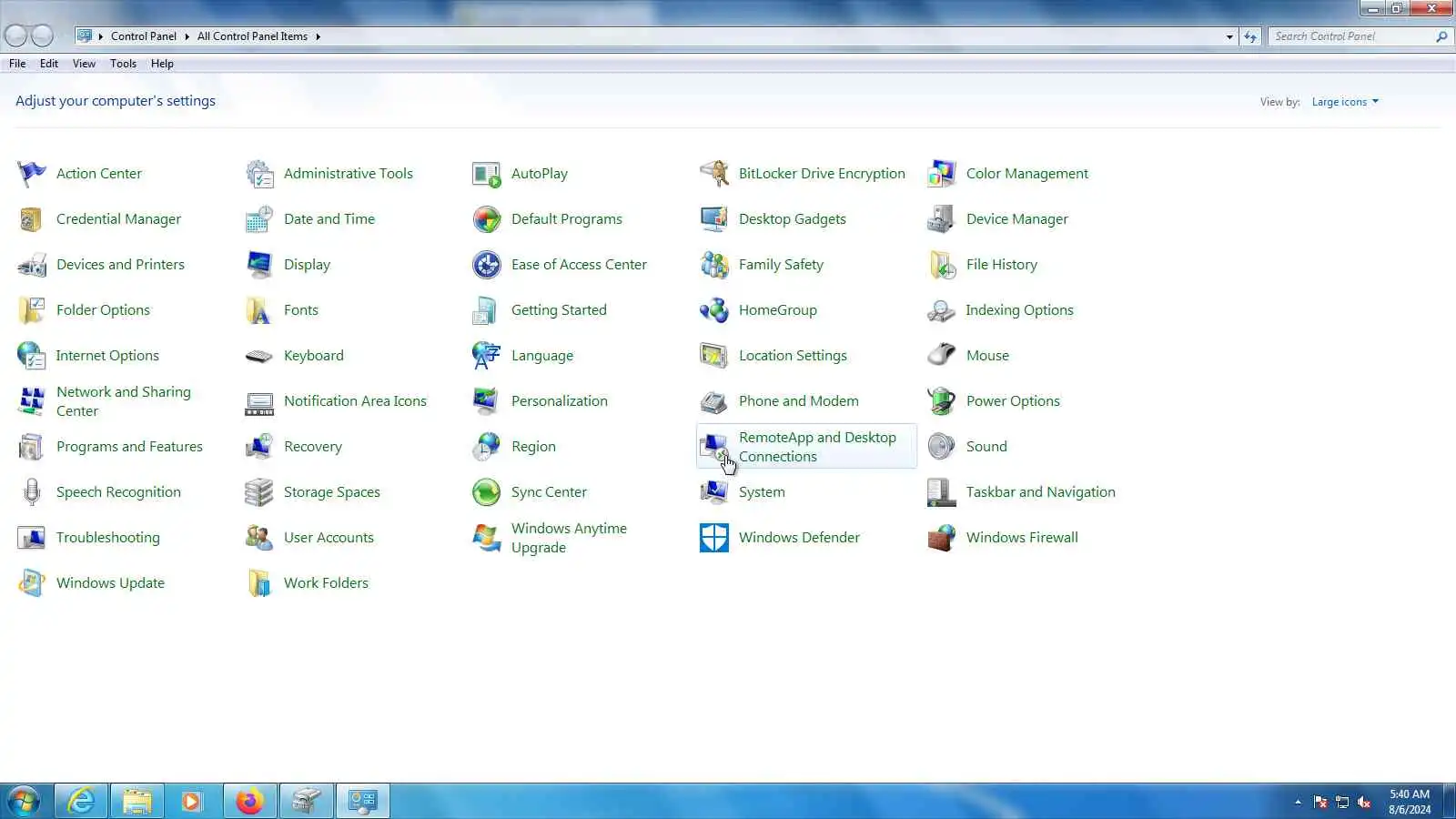The image size is (1456, 819).
Task: Go back with the navigation back button
Action: pos(15,36)
